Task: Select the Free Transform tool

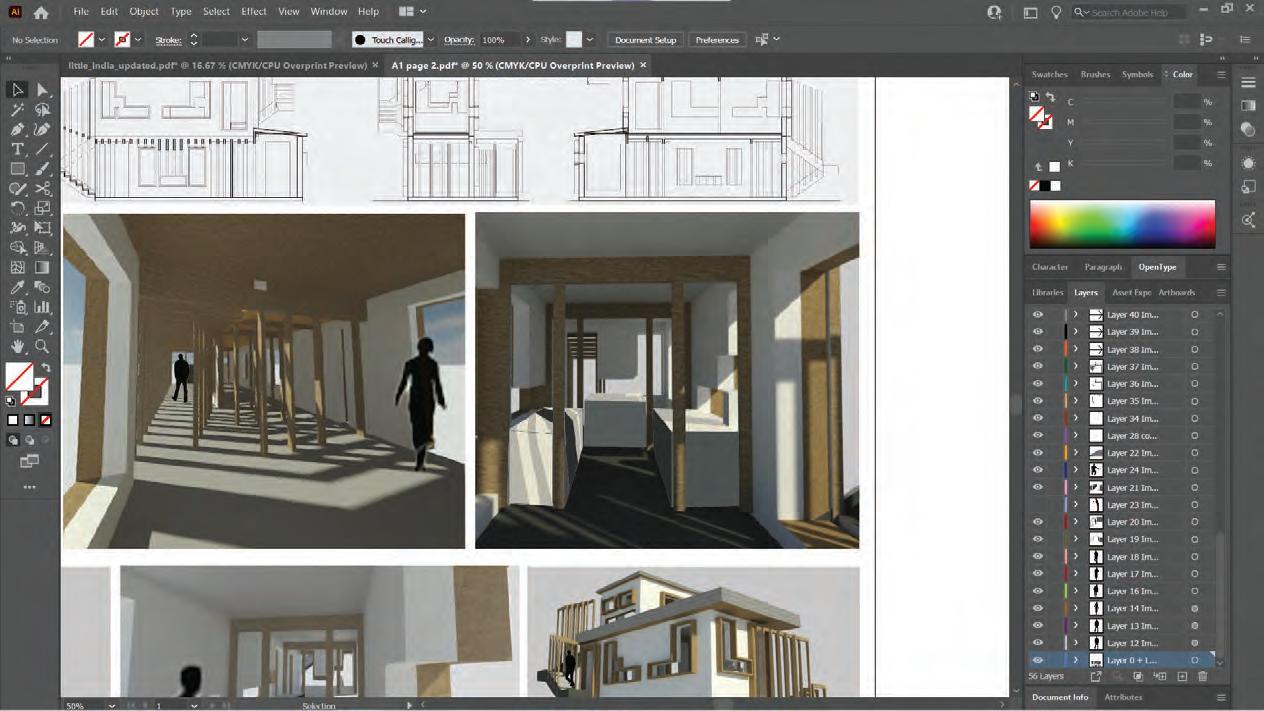Action: [x=42, y=228]
